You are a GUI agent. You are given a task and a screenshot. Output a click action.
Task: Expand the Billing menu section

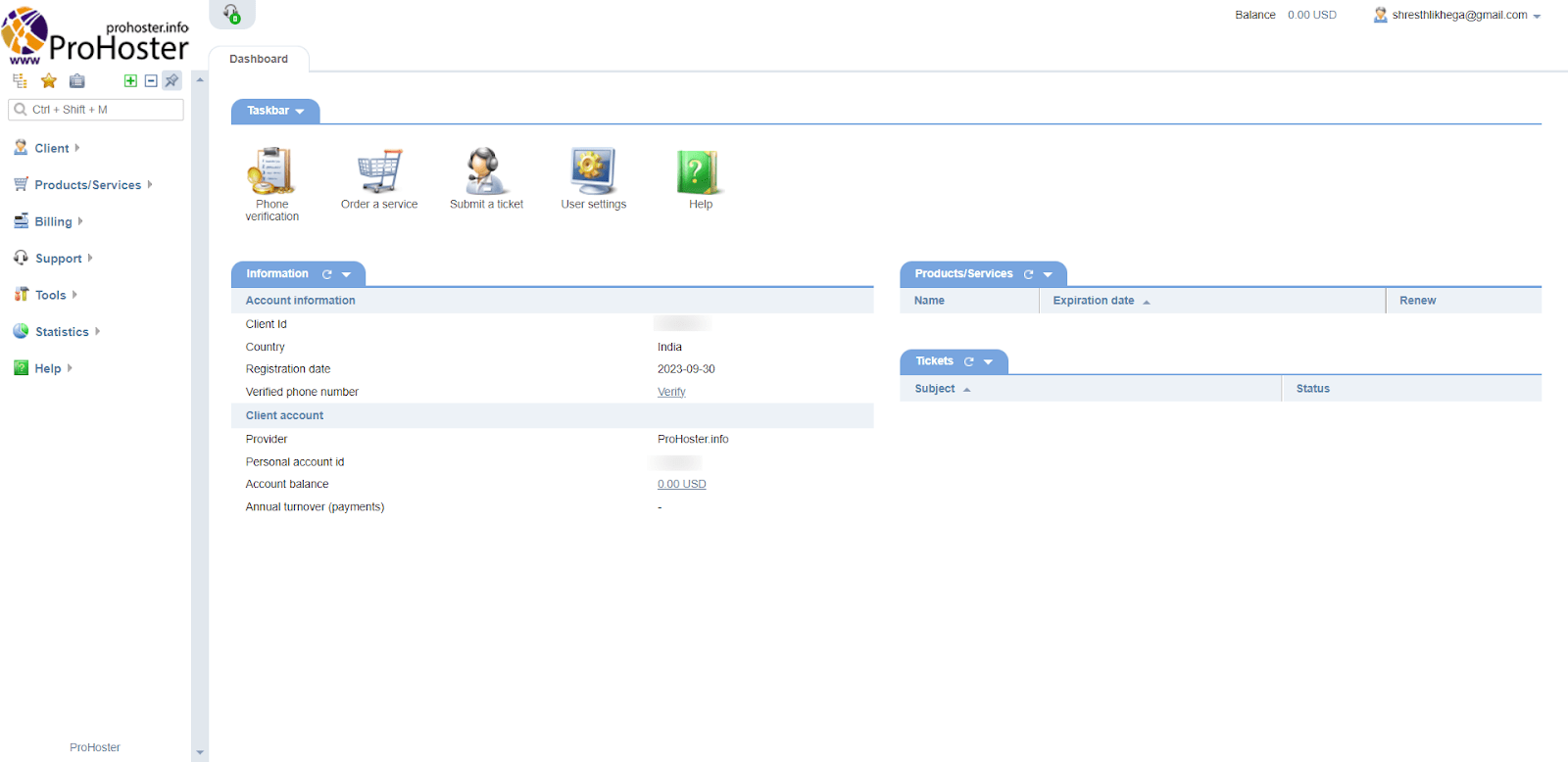[x=53, y=222]
